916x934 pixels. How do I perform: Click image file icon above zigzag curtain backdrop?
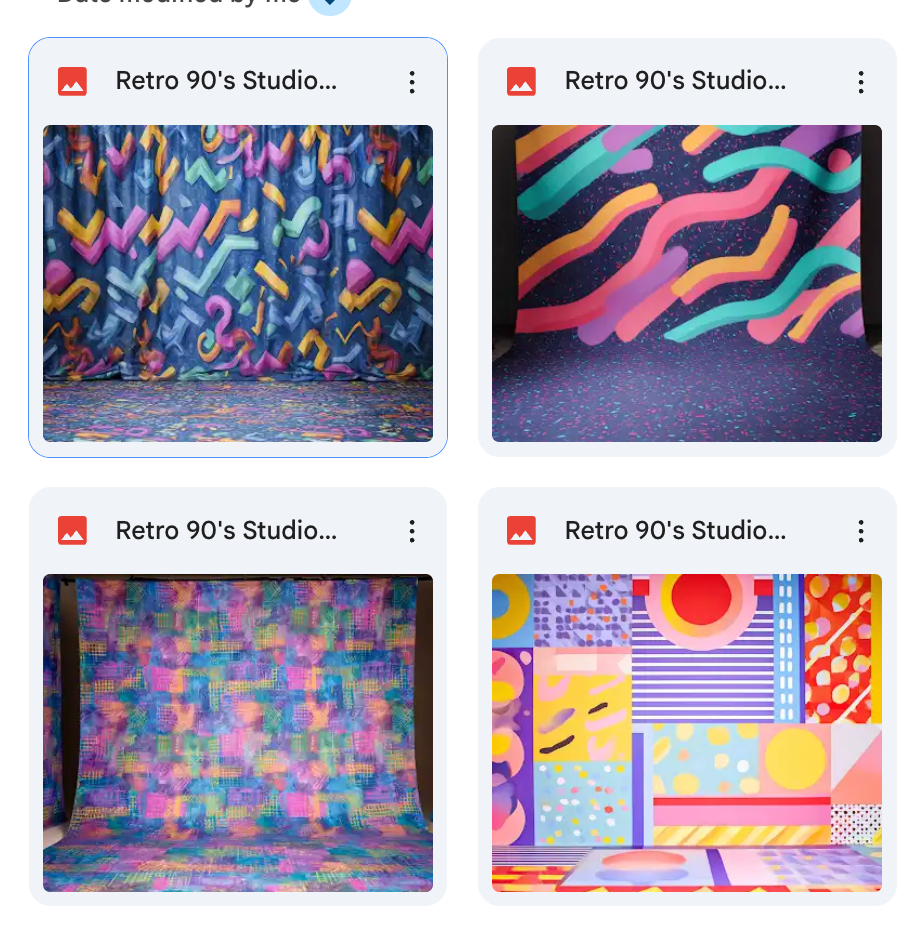pos(72,82)
